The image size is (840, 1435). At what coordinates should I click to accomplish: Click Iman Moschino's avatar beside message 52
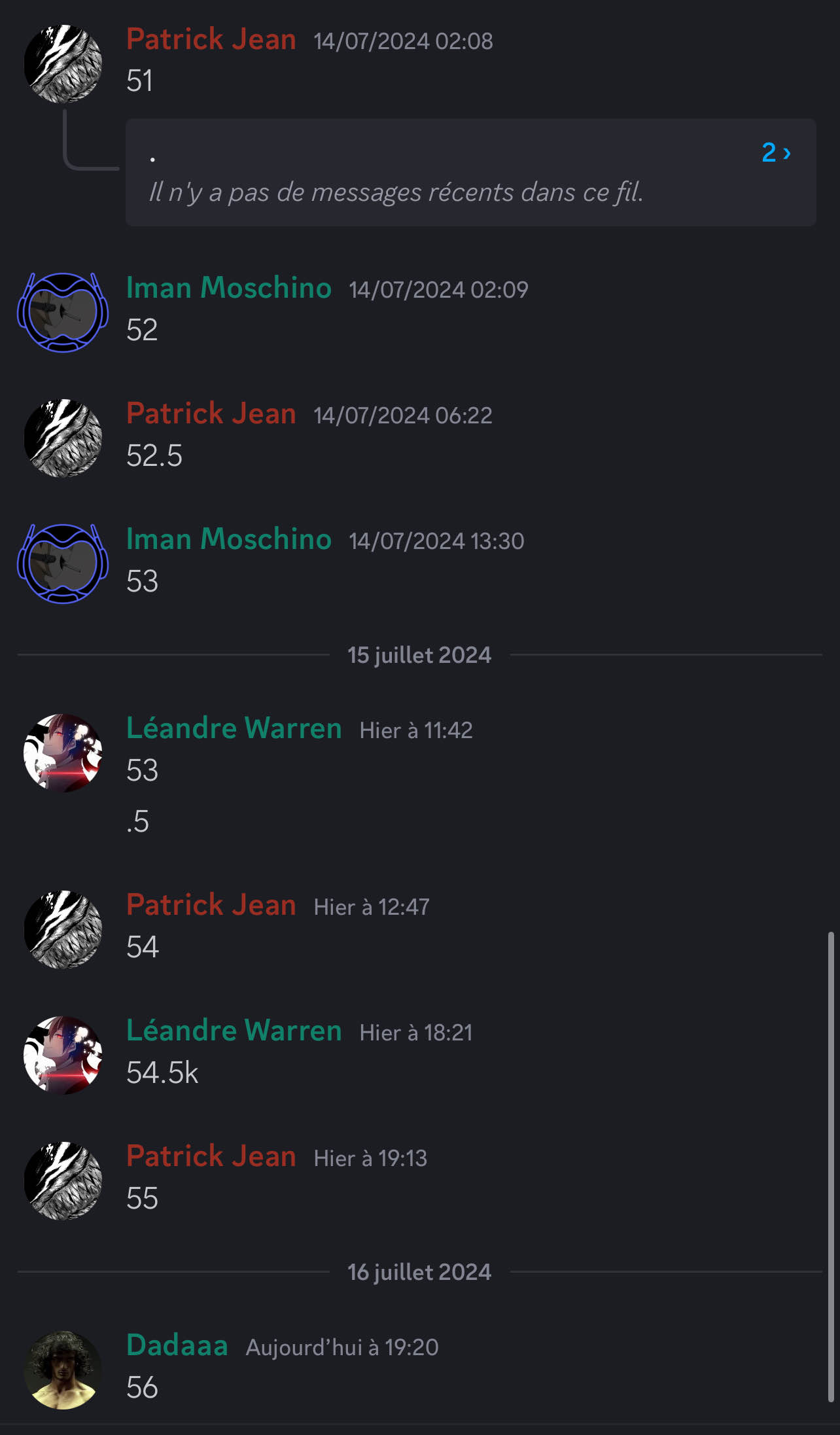(x=63, y=312)
